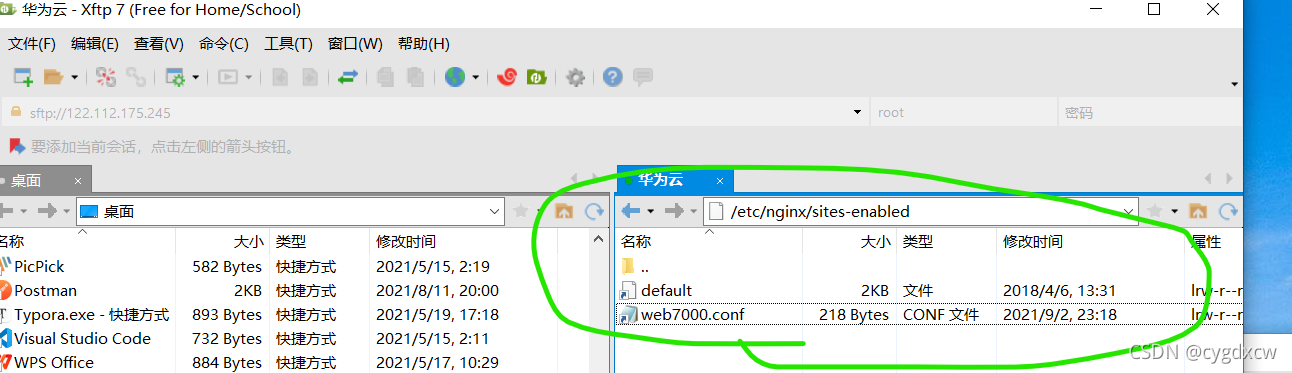The width and height of the screenshot is (1292, 373).
Task: Close the 华为云 tab
Action: tap(719, 181)
